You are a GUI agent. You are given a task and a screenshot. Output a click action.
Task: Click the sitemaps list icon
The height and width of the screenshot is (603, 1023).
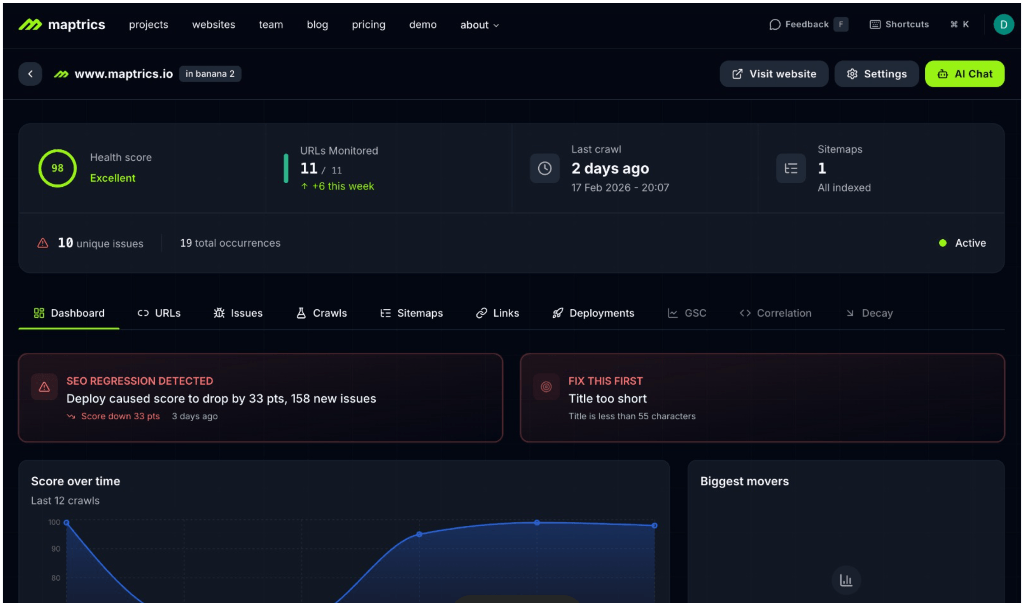pos(791,168)
